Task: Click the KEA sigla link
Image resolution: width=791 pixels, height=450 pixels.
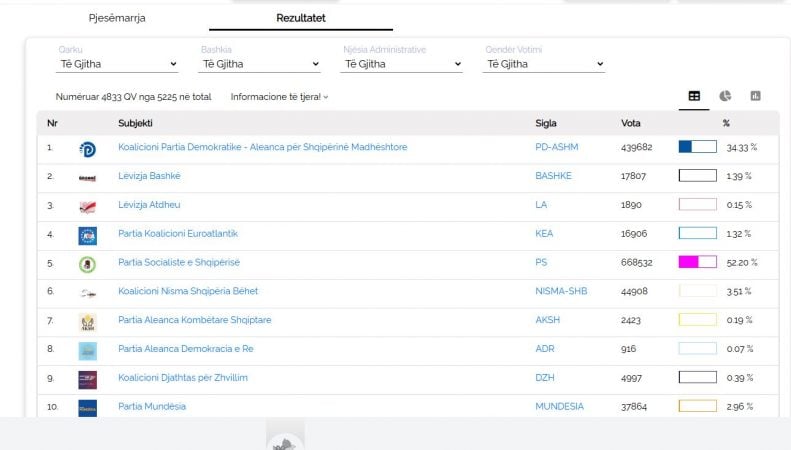Action: (x=544, y=233)
